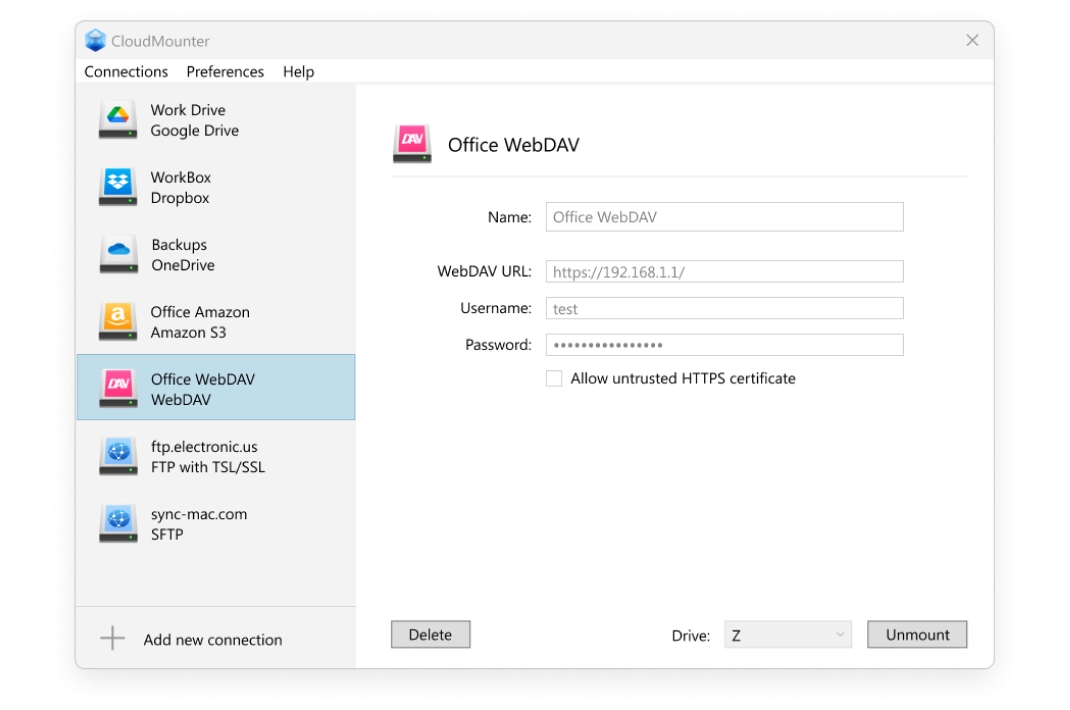Image resolution: width=1070 pixels, height=710 pixels.
Task: Select the 'Backups' connection text
Action: (179, 244)
